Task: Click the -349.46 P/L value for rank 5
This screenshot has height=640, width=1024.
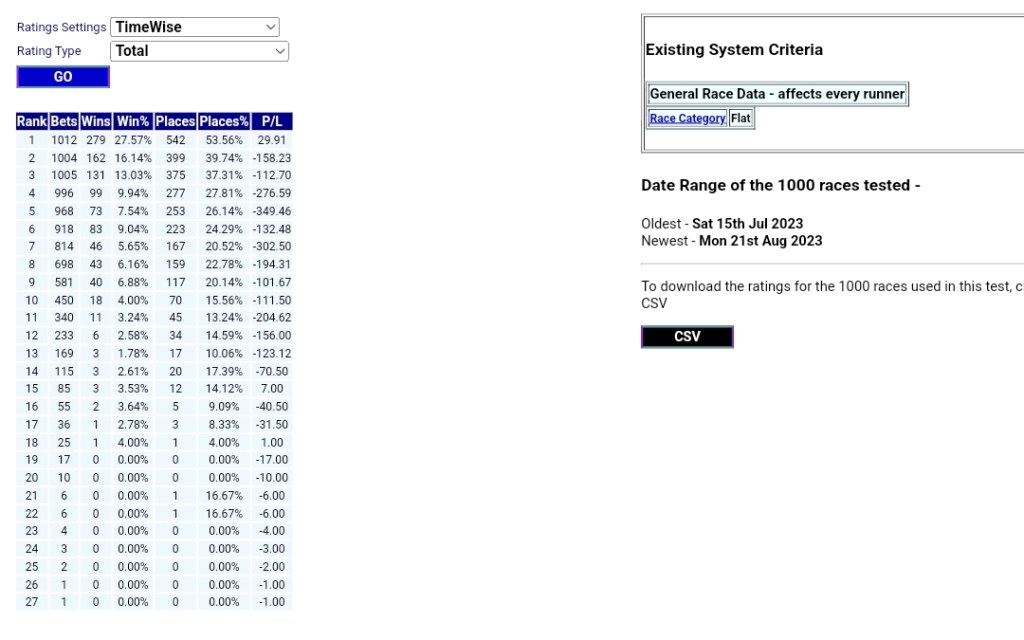Action: coord(271,212)
